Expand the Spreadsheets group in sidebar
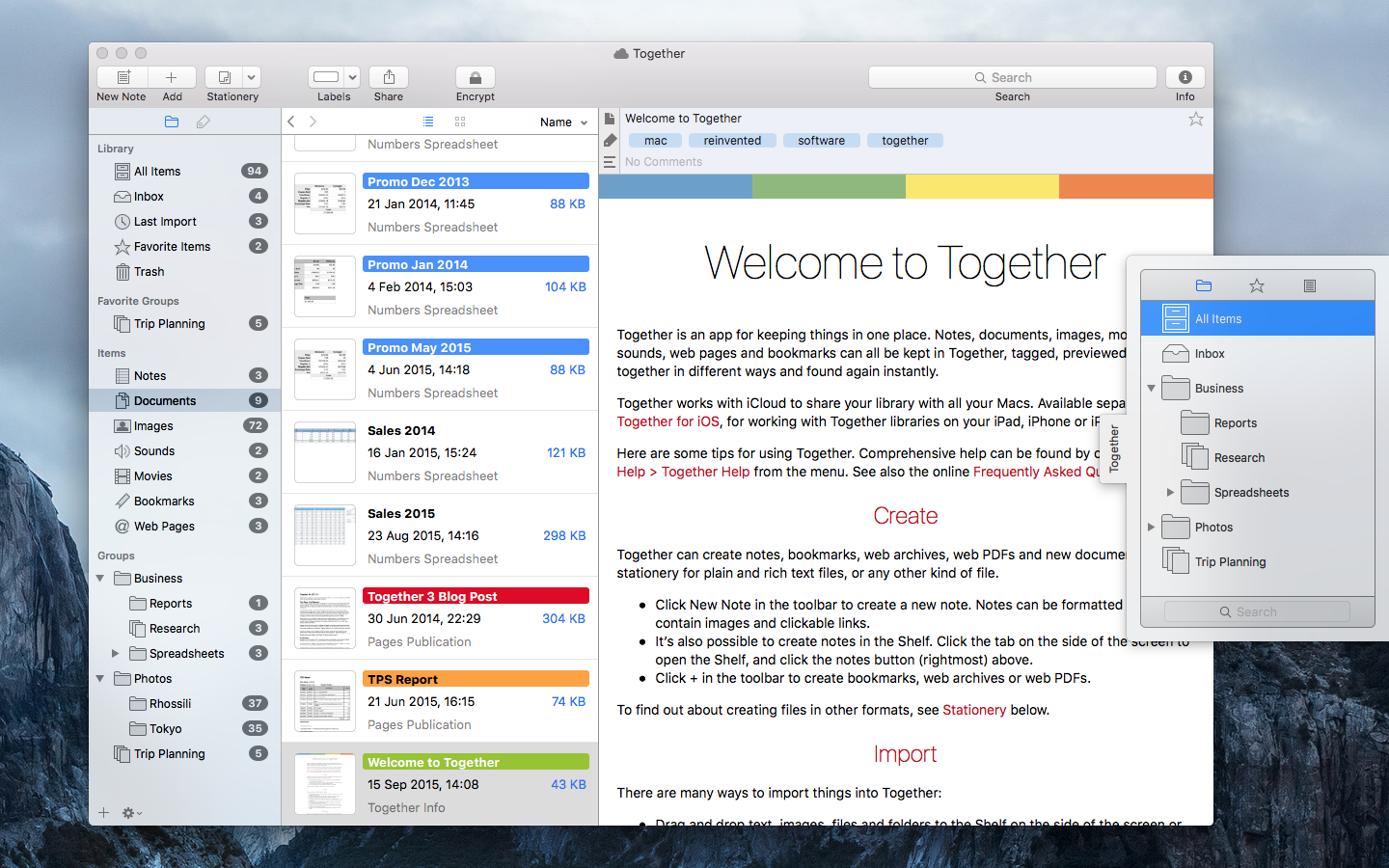This screenshot has height=868, width=1389. 116,654
